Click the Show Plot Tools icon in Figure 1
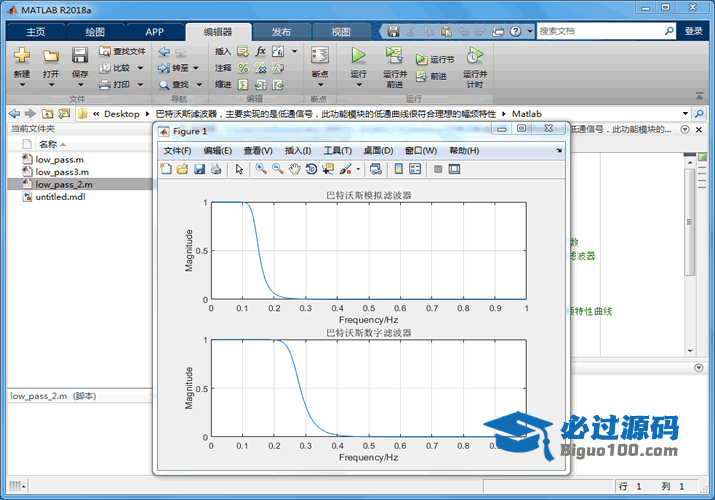Screen dimensions: 715x500 [x=454, y=169]
